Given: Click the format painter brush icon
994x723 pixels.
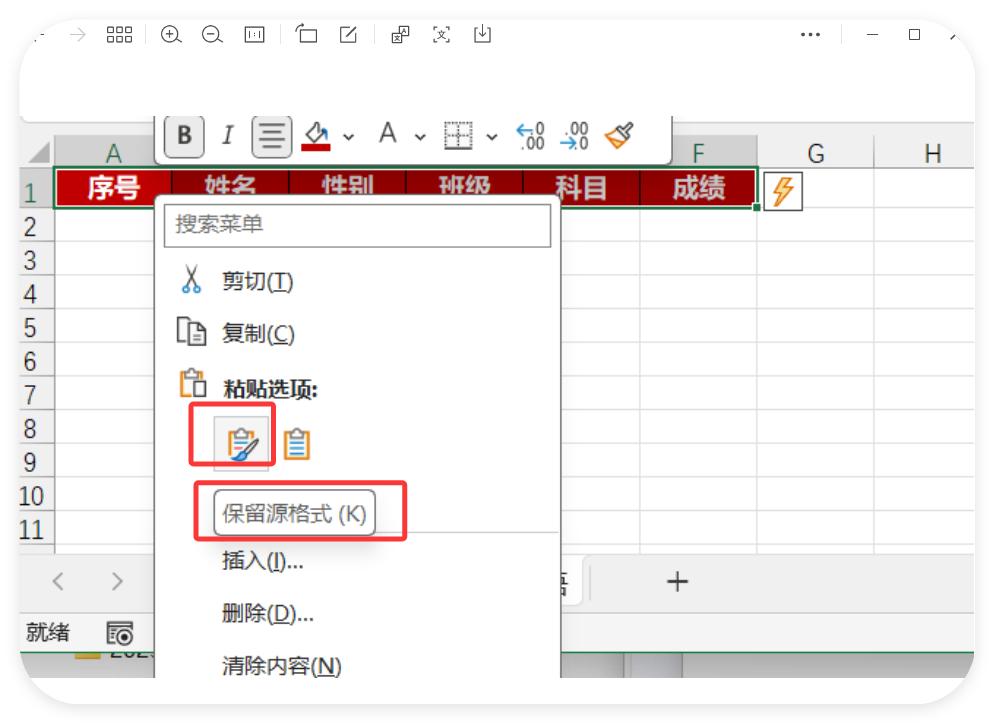Looking at the screenshot, I should tap(619, 135).
